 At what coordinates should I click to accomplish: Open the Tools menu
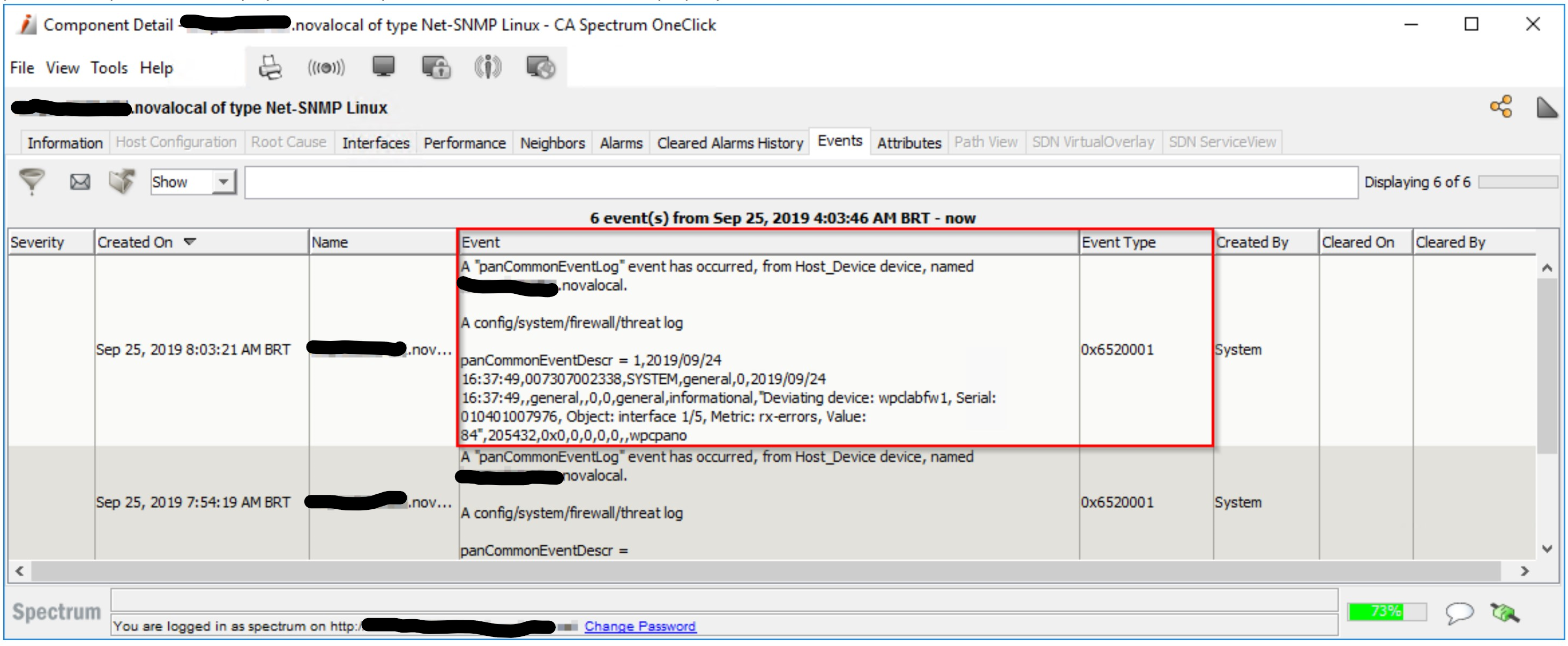(109, 68)
